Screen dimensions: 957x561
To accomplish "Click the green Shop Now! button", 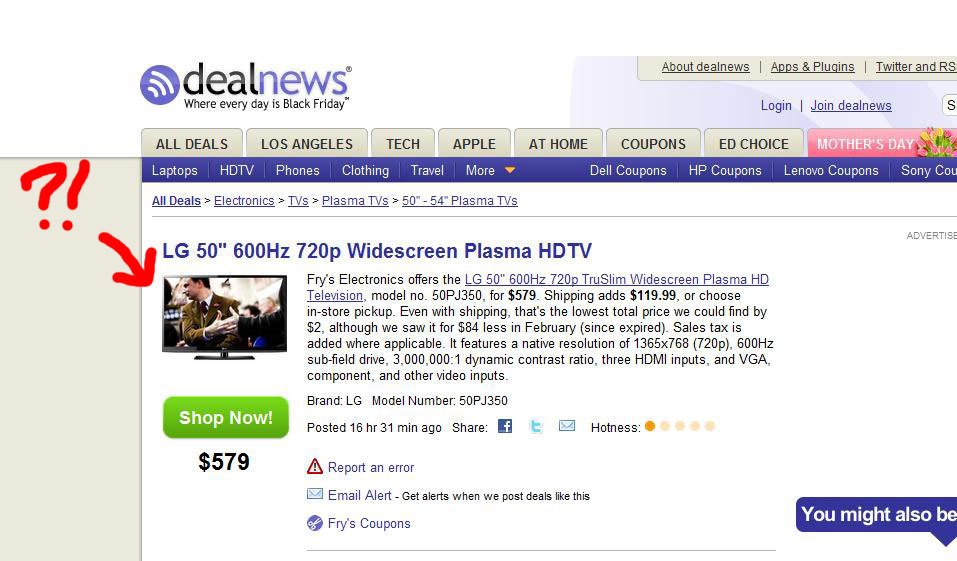I will click(x=226, y=418).
